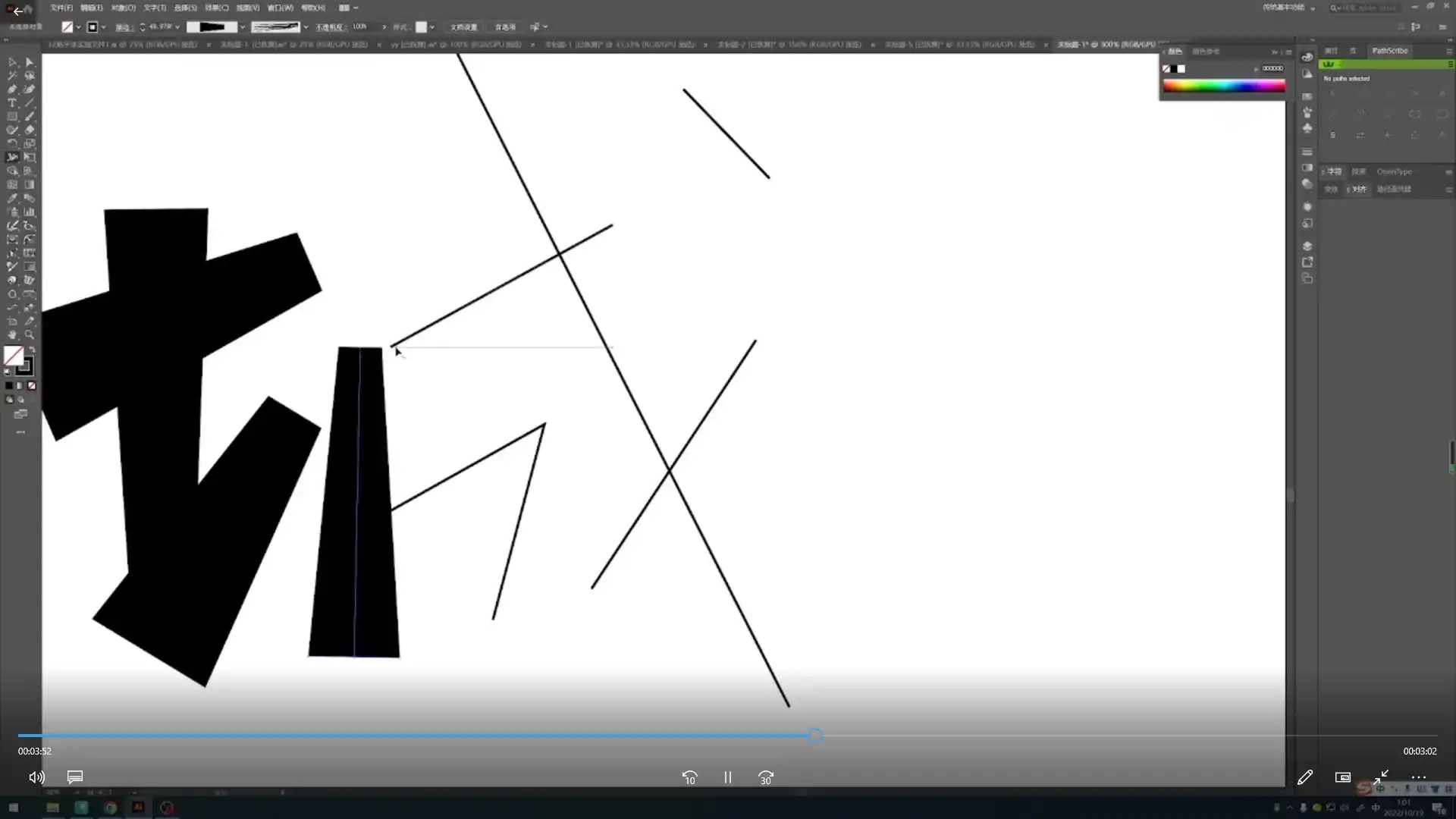Choose the Hand tool

12,334
